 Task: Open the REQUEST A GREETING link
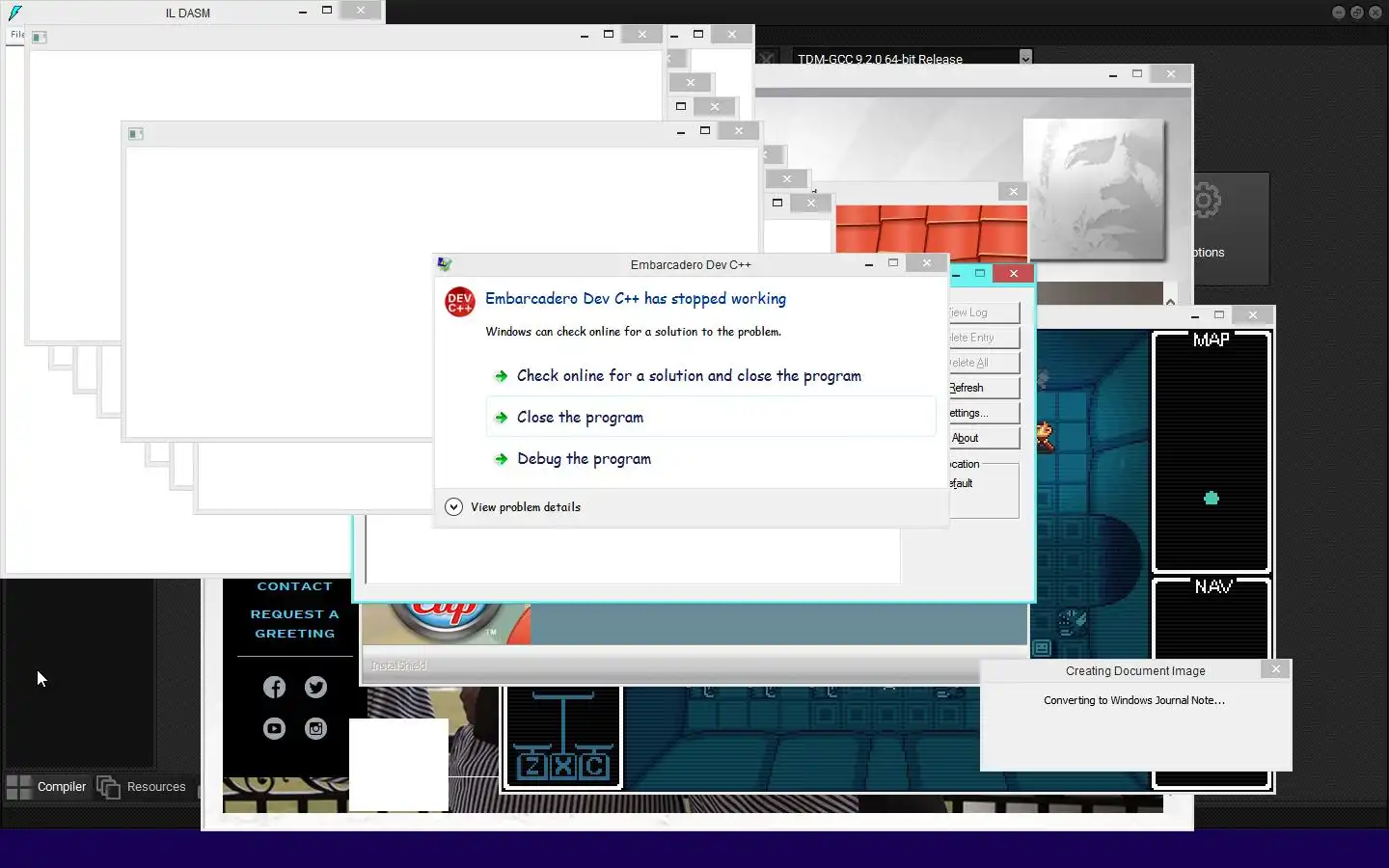294,624
